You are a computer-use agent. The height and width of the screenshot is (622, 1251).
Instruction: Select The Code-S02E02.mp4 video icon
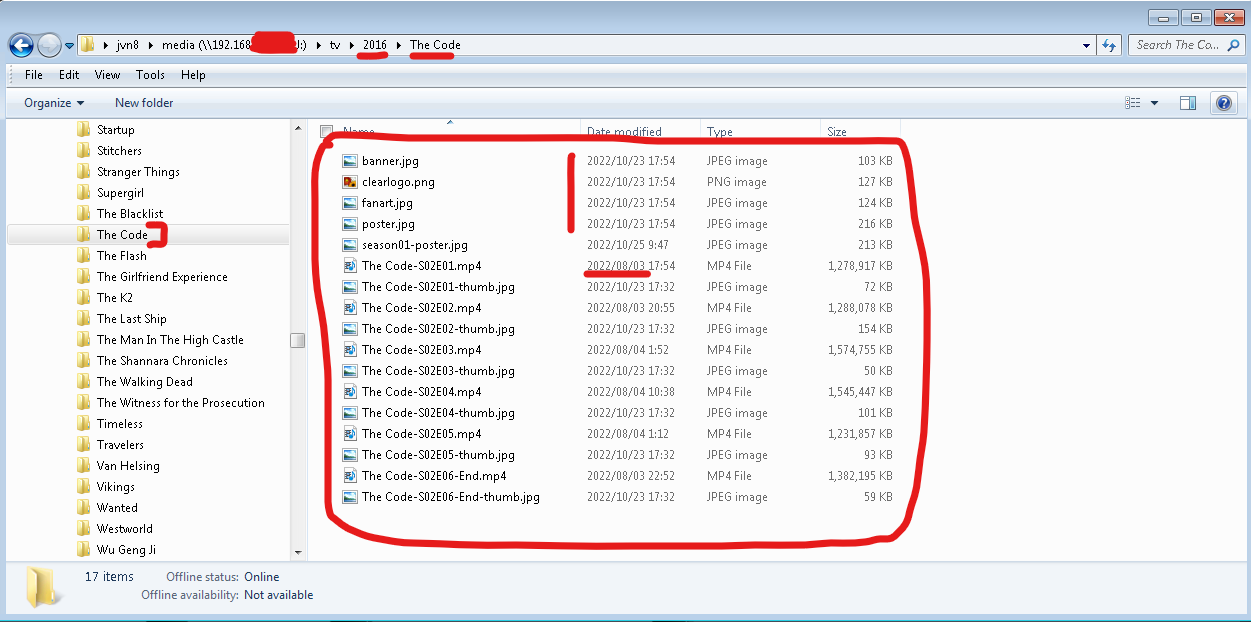[x=350, y=308]
